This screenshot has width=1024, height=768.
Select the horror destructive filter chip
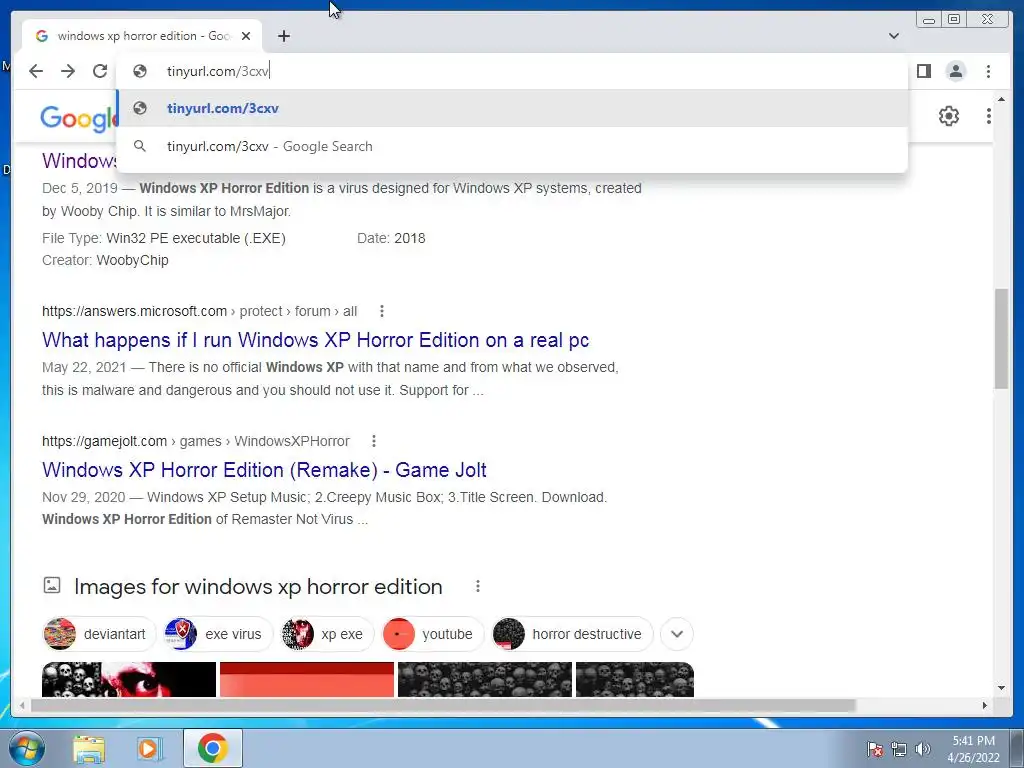point(572,634)
